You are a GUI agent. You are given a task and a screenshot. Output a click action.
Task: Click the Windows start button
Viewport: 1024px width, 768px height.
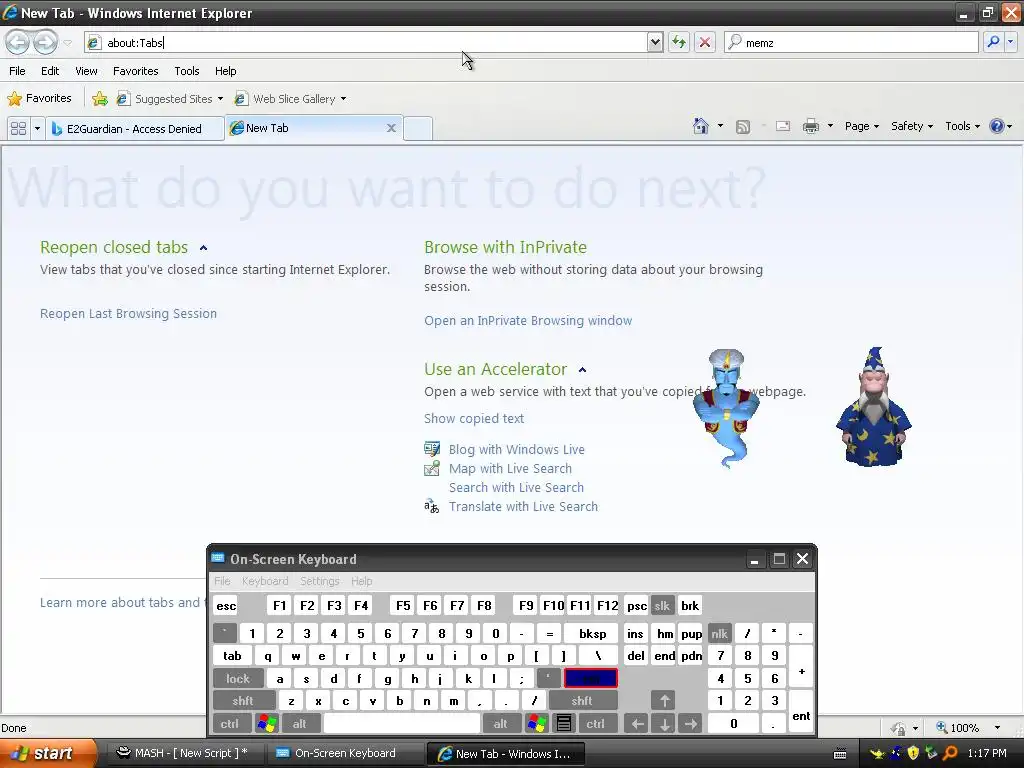49,753
